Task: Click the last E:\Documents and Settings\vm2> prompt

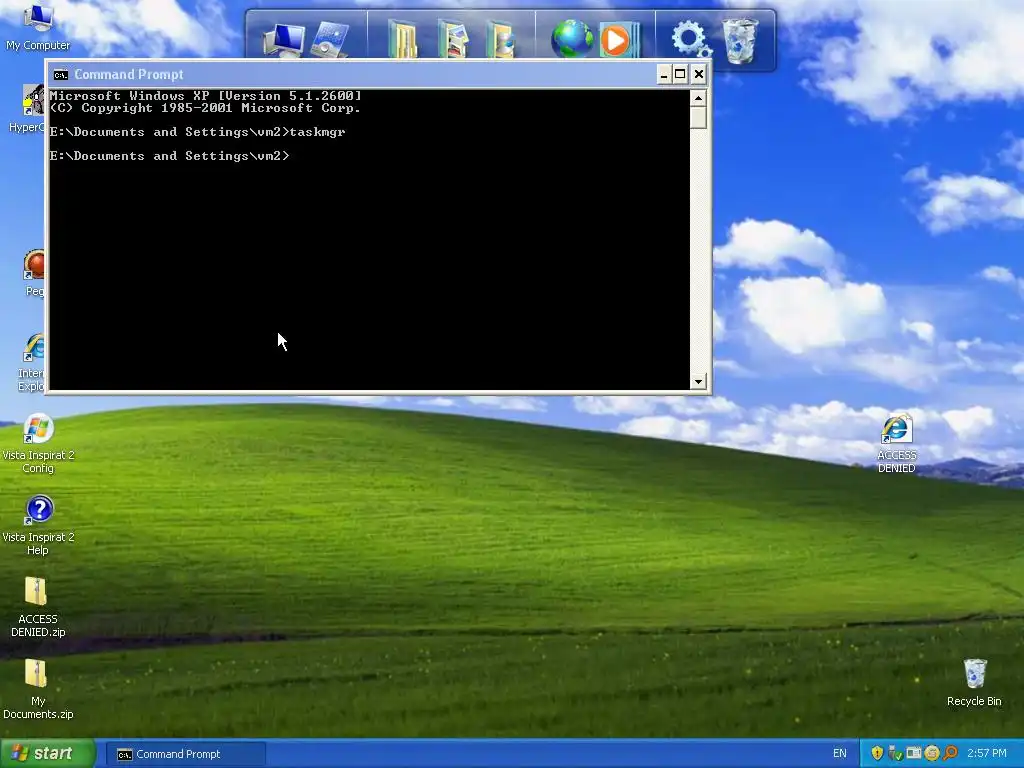Action: (169, 156)
